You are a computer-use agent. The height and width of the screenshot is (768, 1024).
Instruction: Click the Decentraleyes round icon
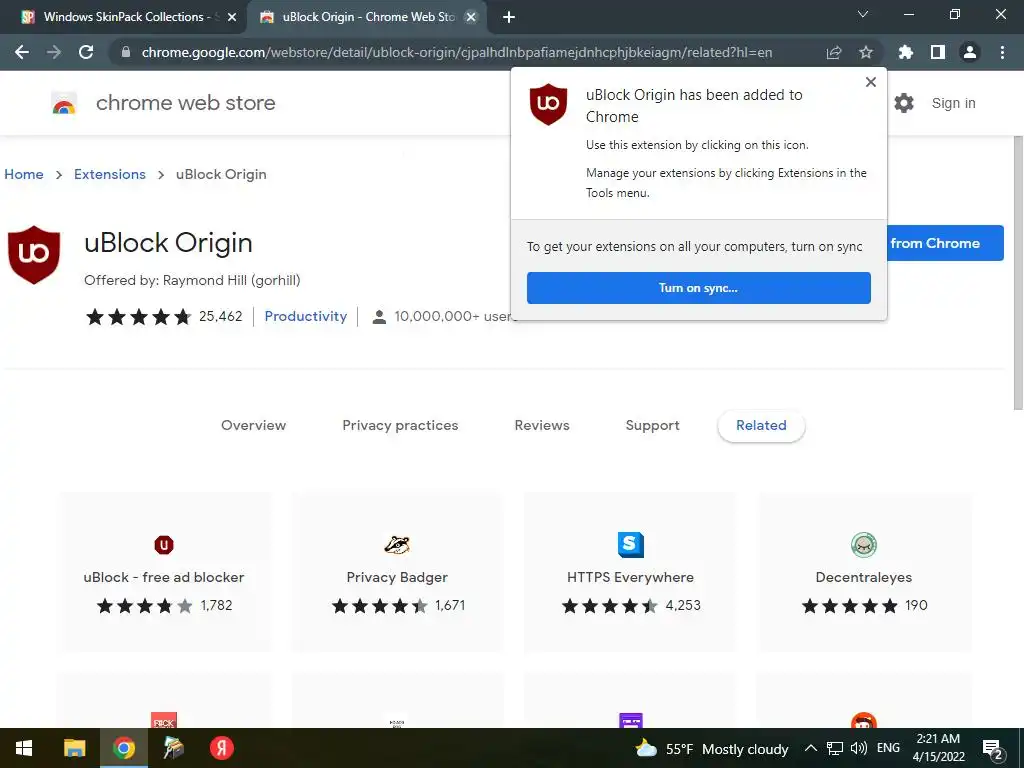pyautogui.click(x=864, y=545)
